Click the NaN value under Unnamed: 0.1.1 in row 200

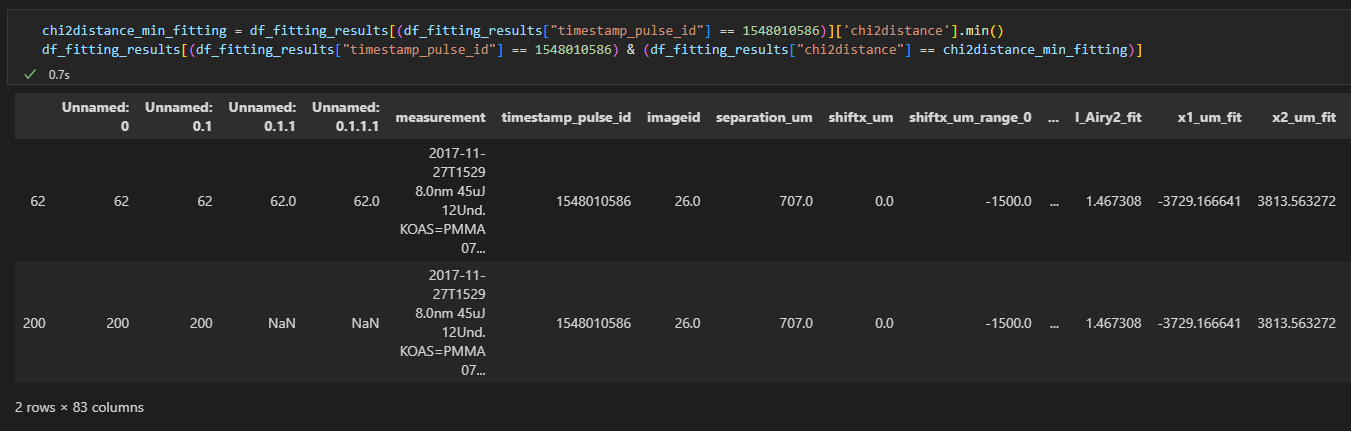282,323
